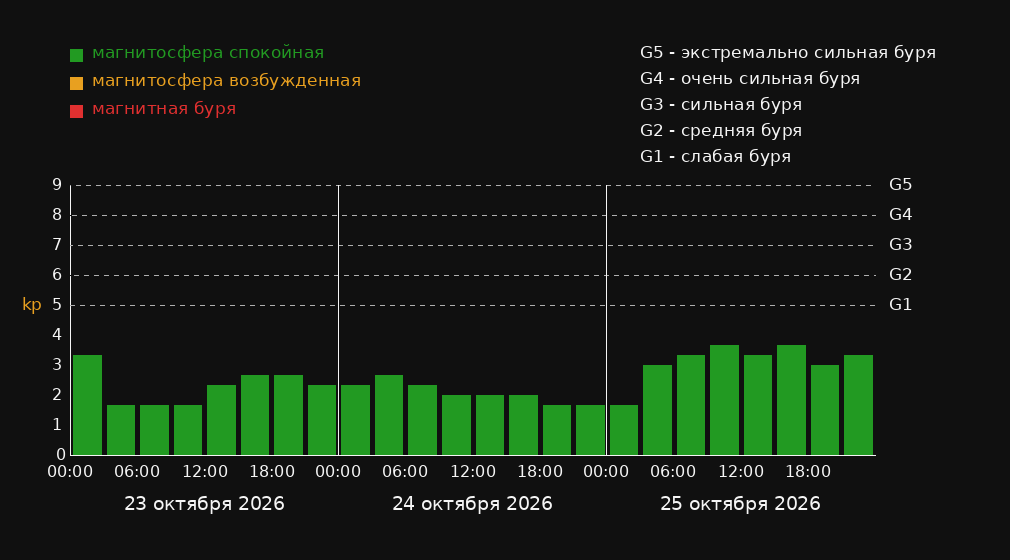Click the G1 label ending the kp 5 gridline
Screen dimensions: 1010x560
click(900, 305)
